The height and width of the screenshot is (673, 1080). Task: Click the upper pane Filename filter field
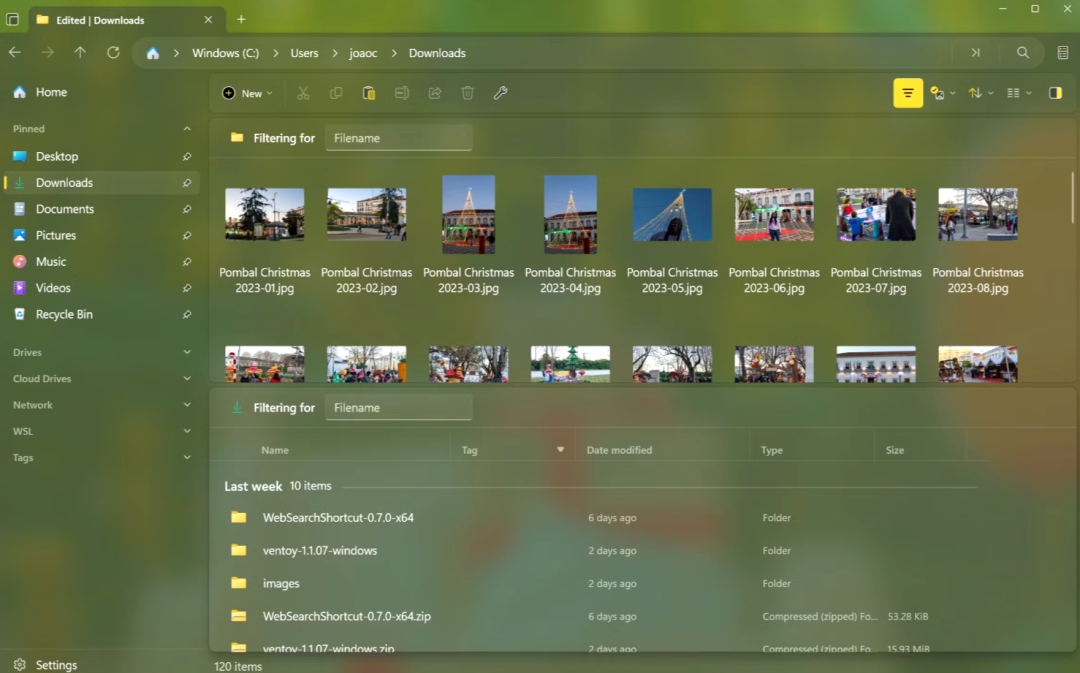tap(399, 138)
